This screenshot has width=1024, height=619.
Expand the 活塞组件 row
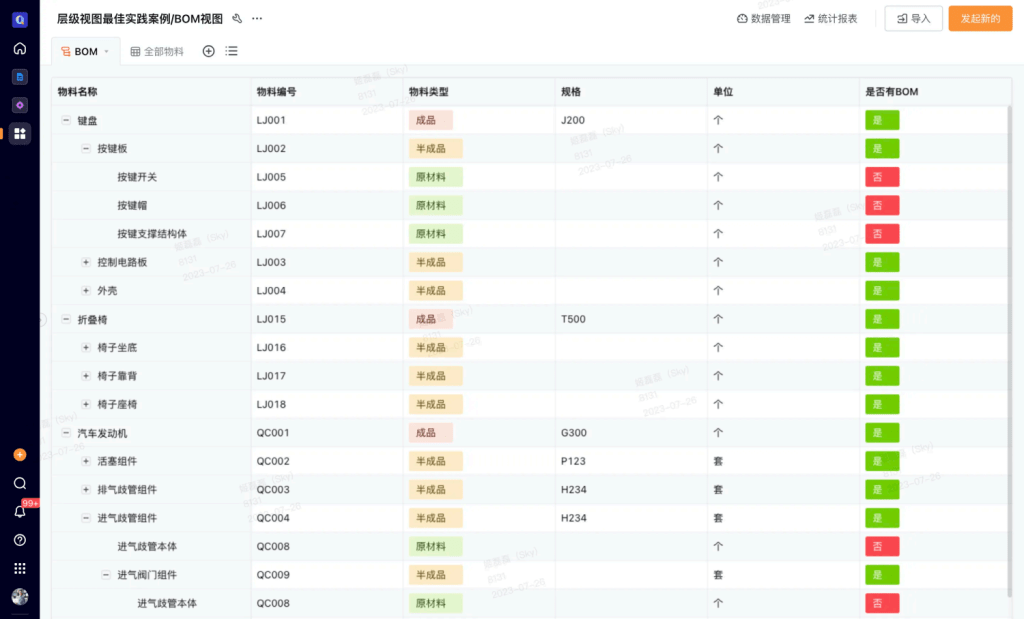tap(86, 461)
